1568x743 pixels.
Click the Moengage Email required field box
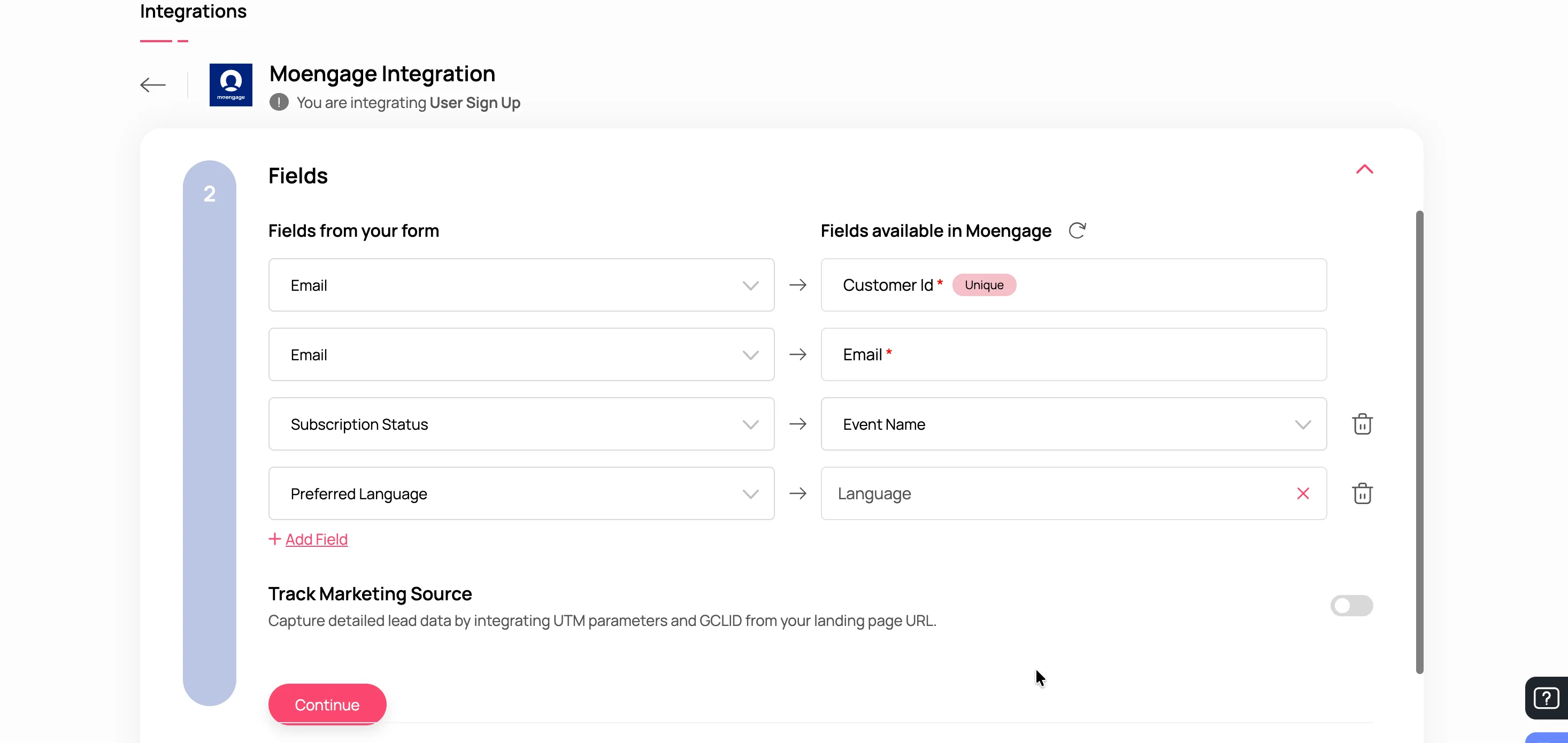tap(1073, 354)
